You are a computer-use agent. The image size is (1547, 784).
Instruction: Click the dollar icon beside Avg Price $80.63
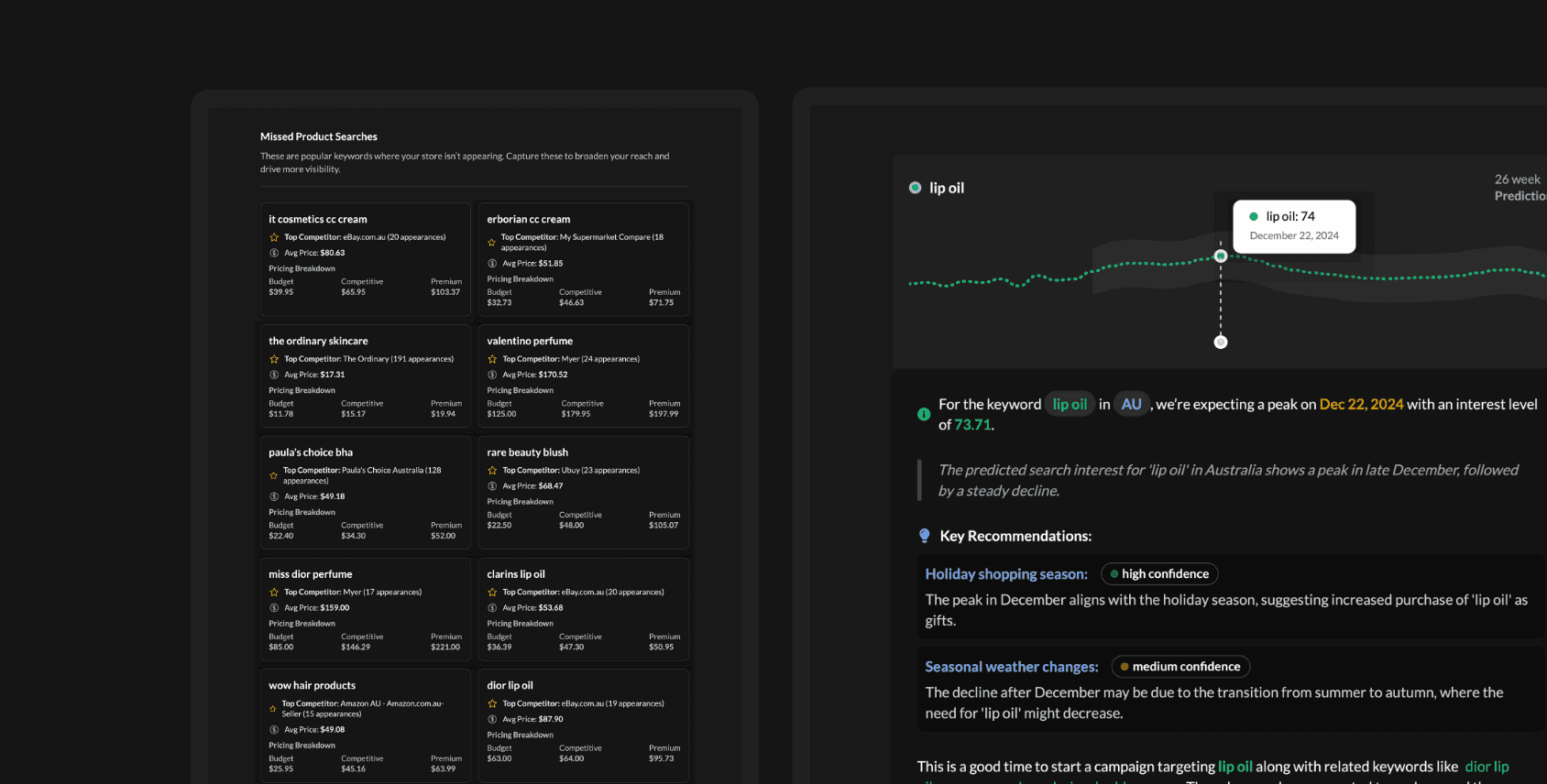274,253
